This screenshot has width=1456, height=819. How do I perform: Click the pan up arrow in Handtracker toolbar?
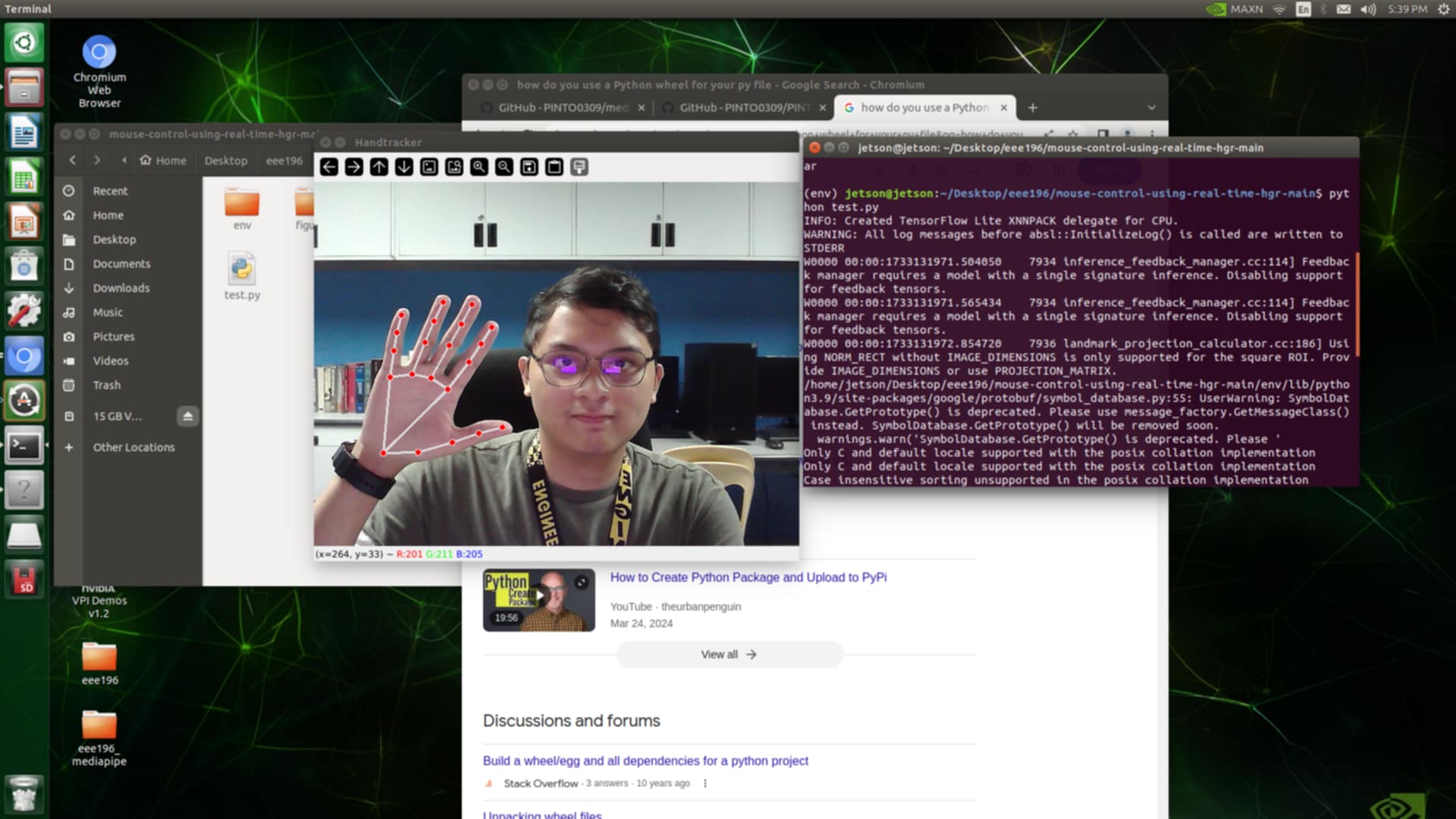point(379,167)
